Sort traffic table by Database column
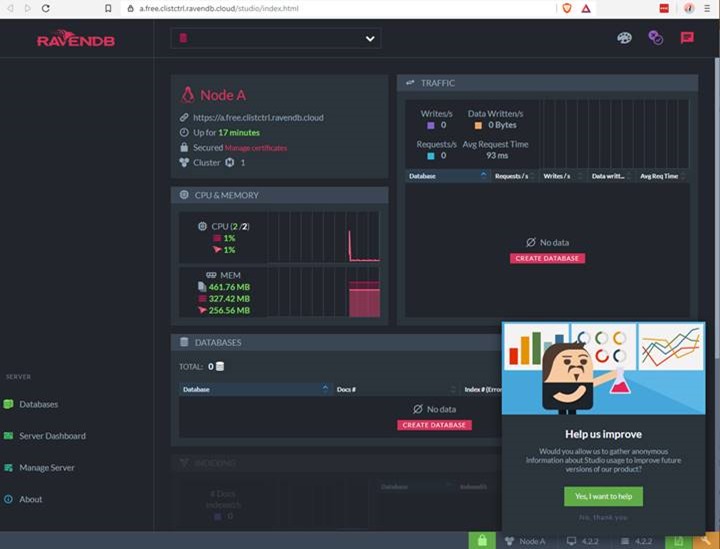 [448, 176]
